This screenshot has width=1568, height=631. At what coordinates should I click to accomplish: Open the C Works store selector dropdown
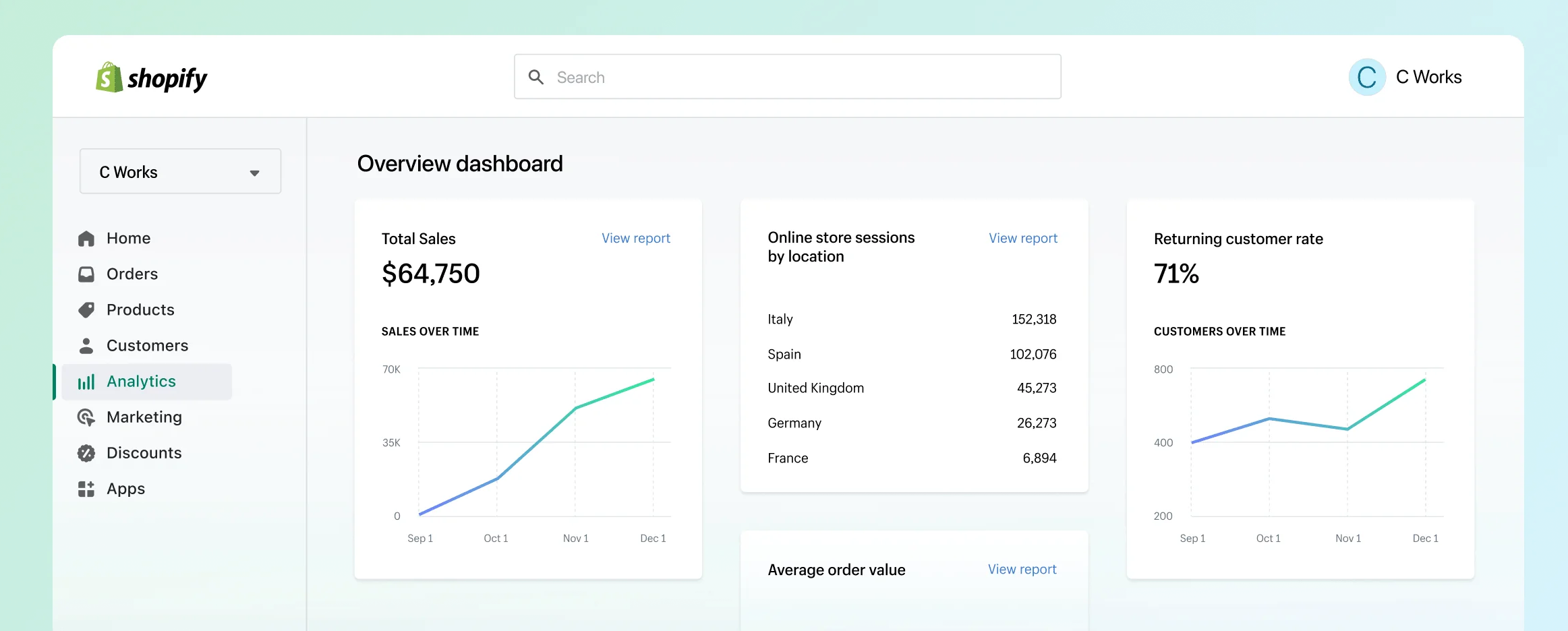180,172
